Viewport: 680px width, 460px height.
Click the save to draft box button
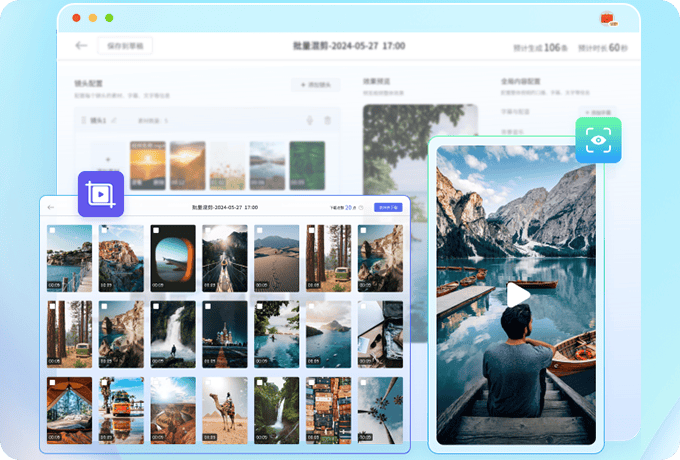pyautogui.click(x=125, y=46)
